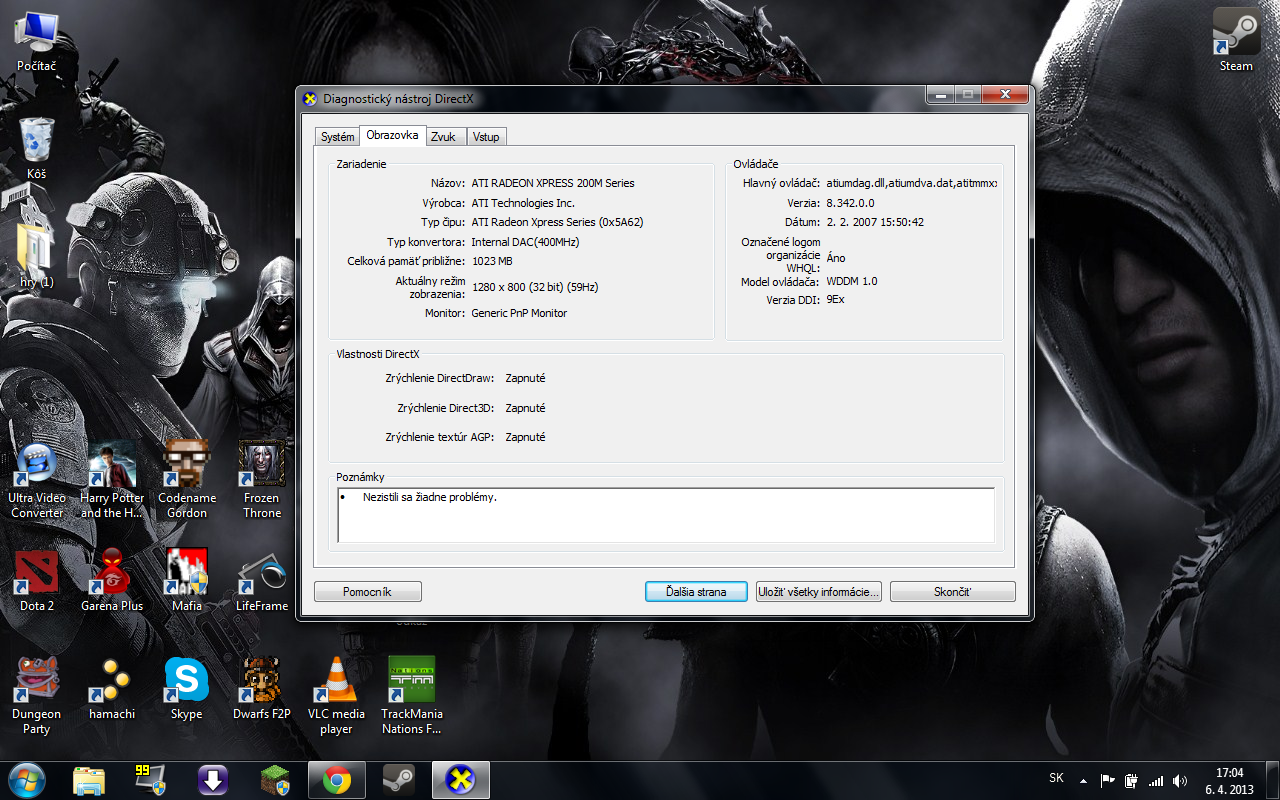Image resolution: width=1280 pixels, height=800 pixels.
Task: Open the Windows Start menu
Action: coord(27,779)
